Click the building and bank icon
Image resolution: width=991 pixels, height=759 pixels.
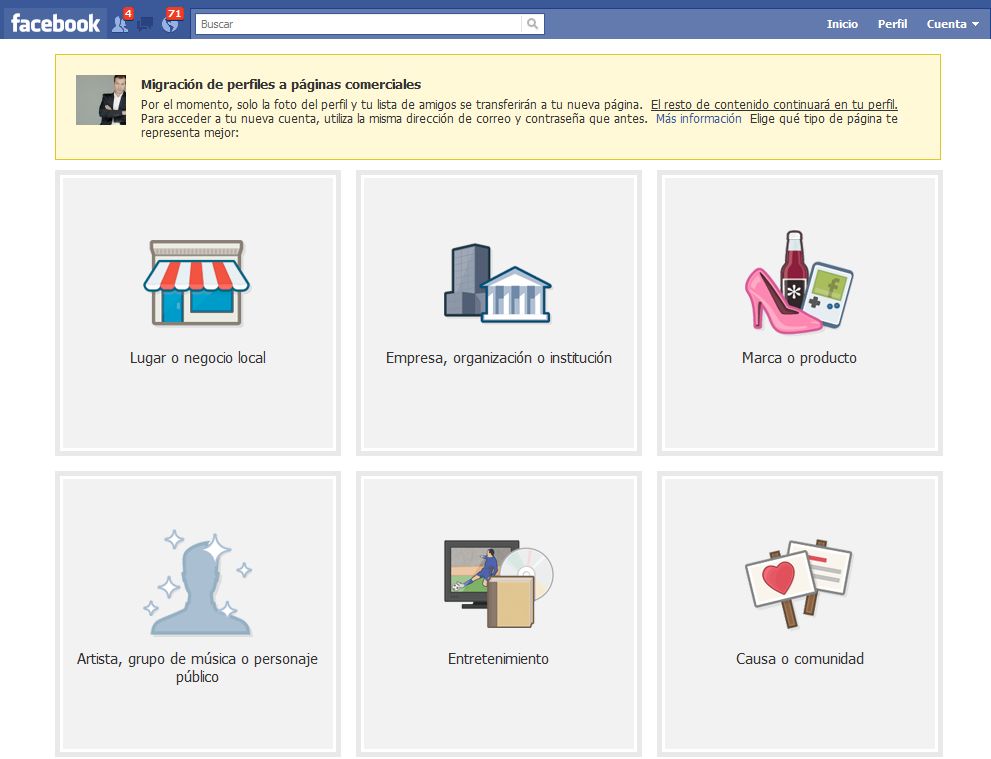[498, 283]
